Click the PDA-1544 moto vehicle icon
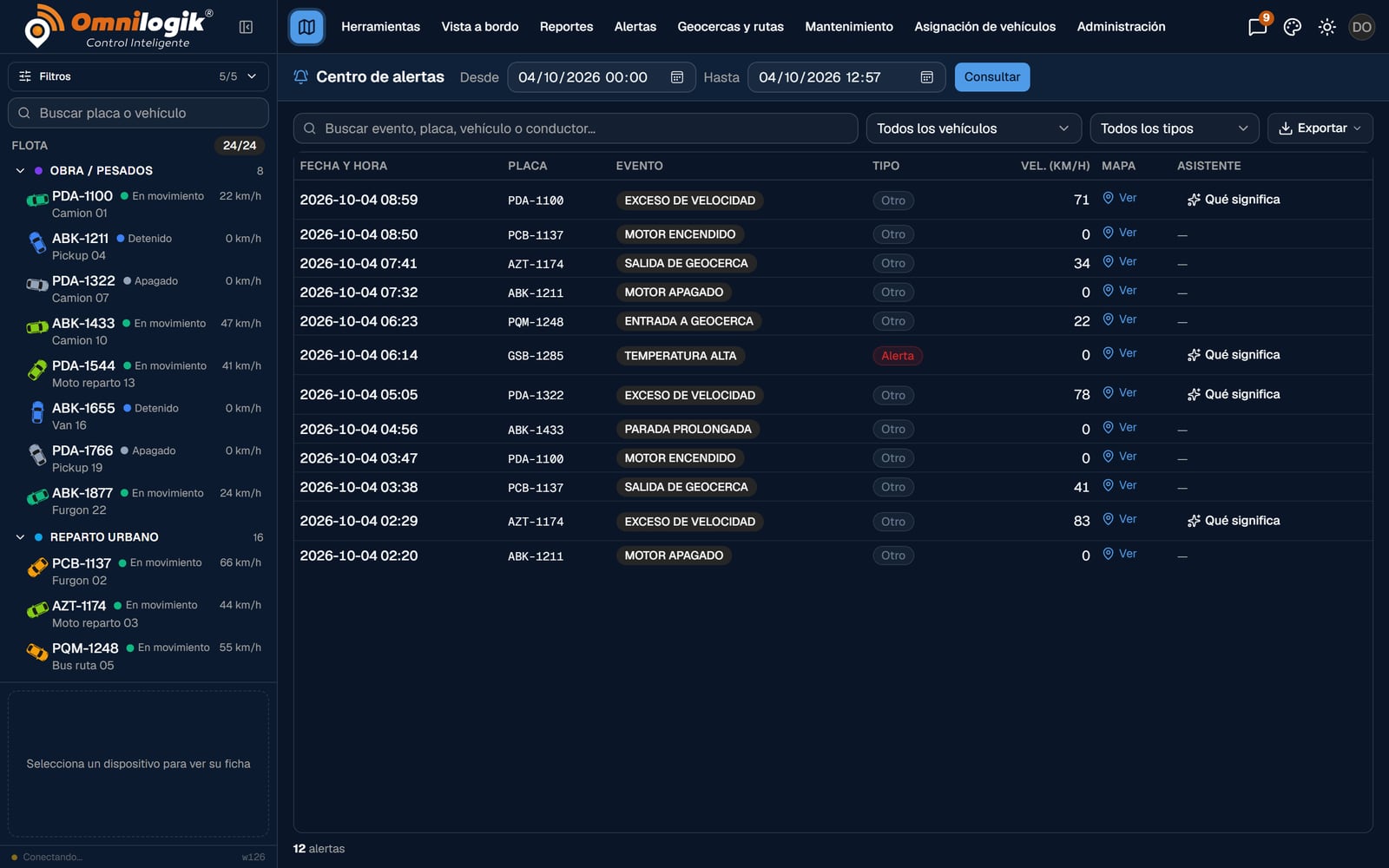Viewport: 1389px width, 868px height. pyautogui.click(x=36, y=371)
